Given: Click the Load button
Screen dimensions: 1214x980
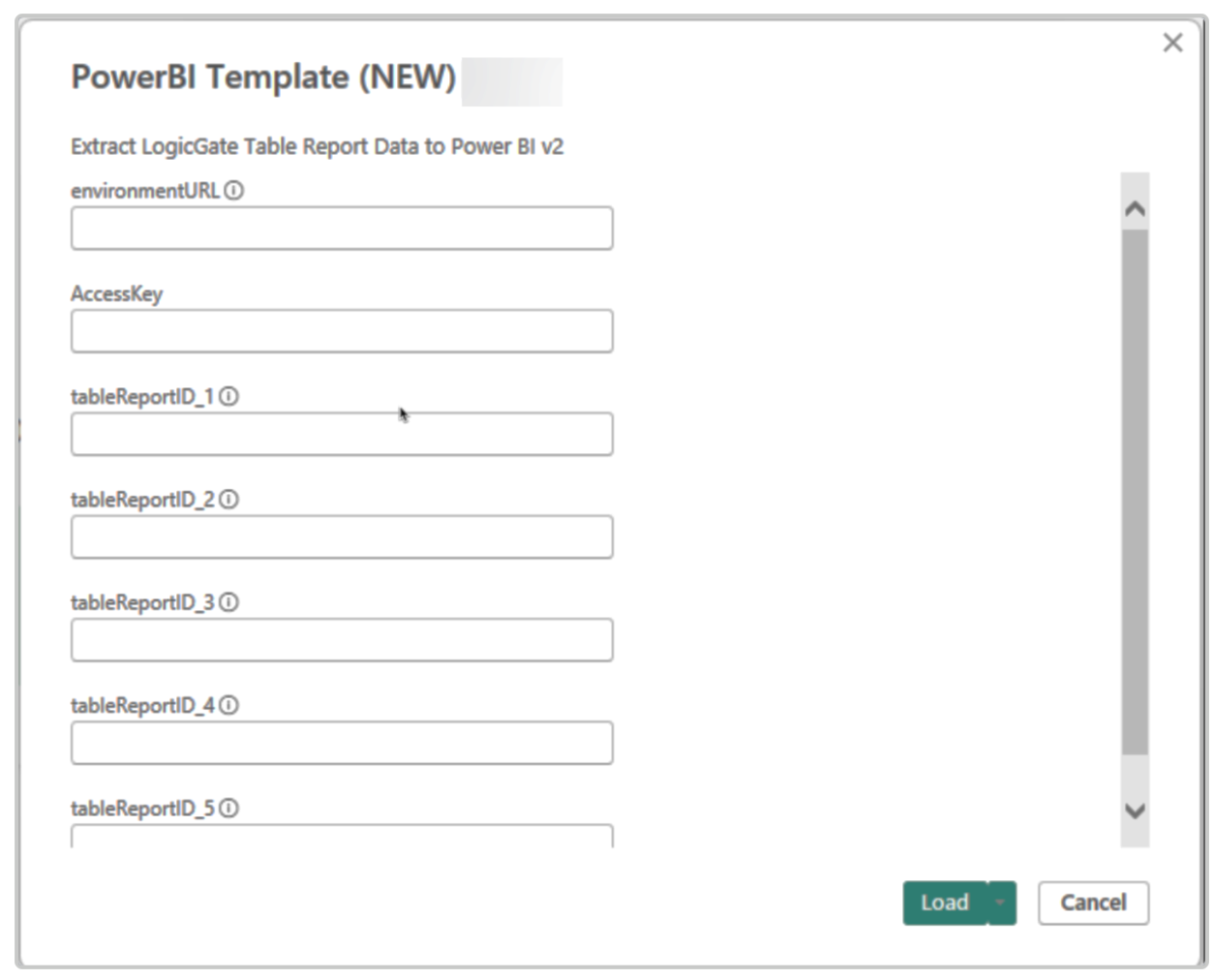Looking at the screenshot, I should point(945,903).
